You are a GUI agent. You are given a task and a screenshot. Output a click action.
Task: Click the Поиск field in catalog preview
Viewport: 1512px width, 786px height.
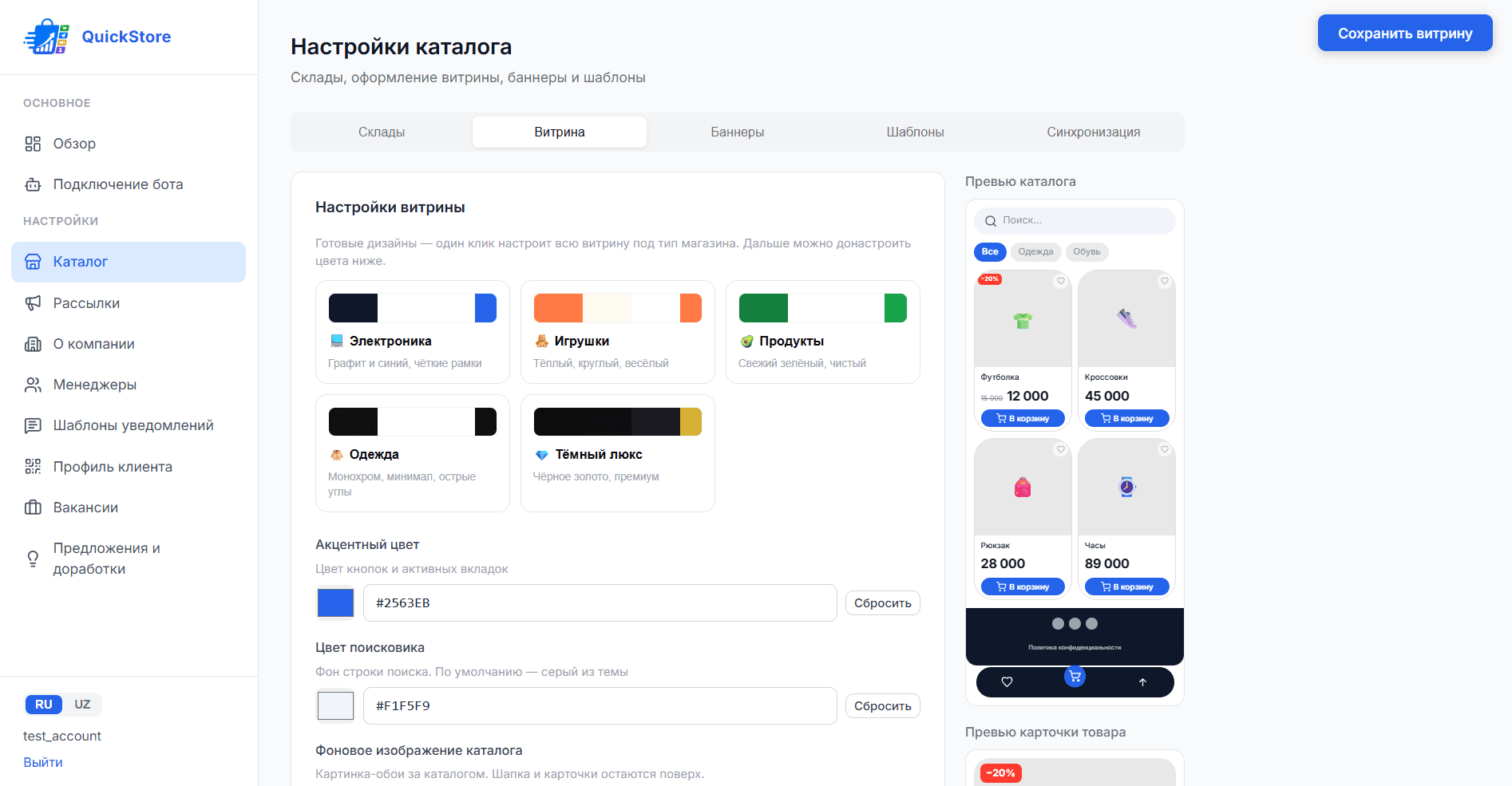(1075, 221)
